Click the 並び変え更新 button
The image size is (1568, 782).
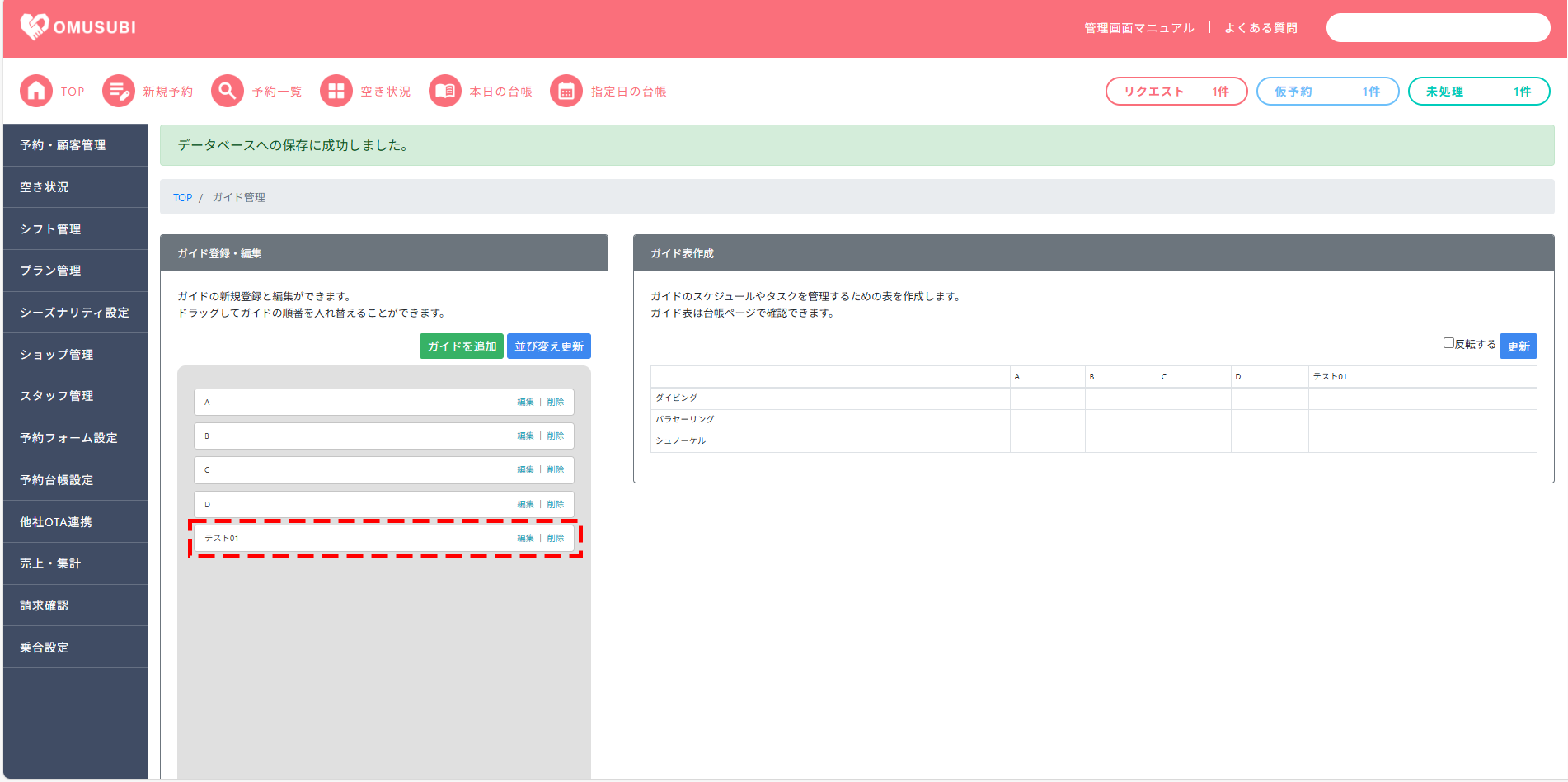click(549, 346)
